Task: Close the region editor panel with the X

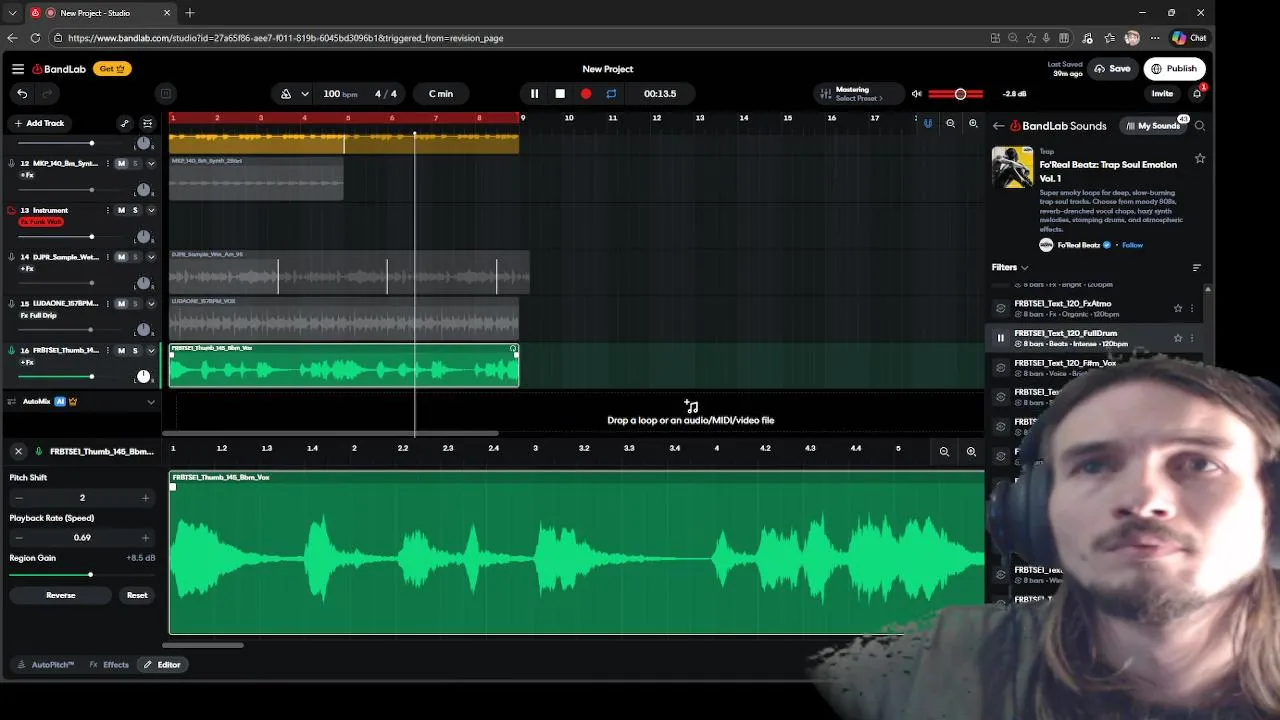Action: click(18, 452)
